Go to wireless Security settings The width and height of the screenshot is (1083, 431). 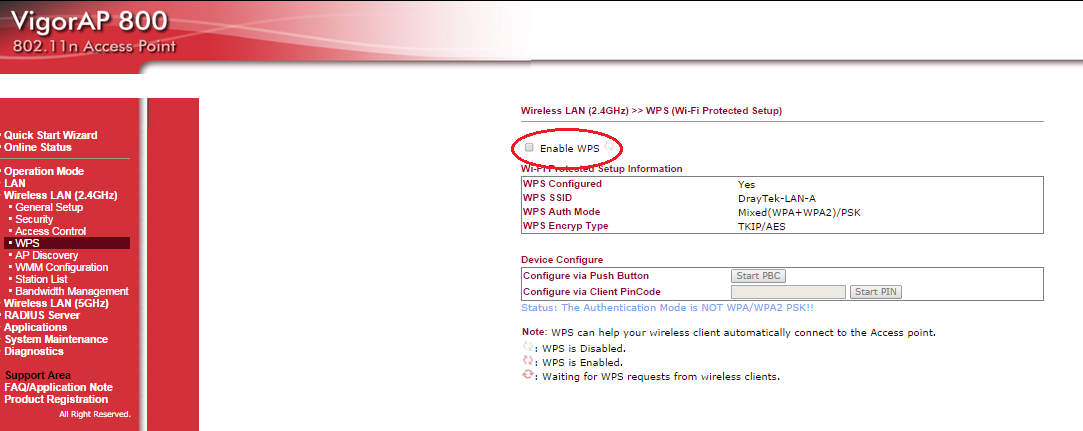(34, 219)
